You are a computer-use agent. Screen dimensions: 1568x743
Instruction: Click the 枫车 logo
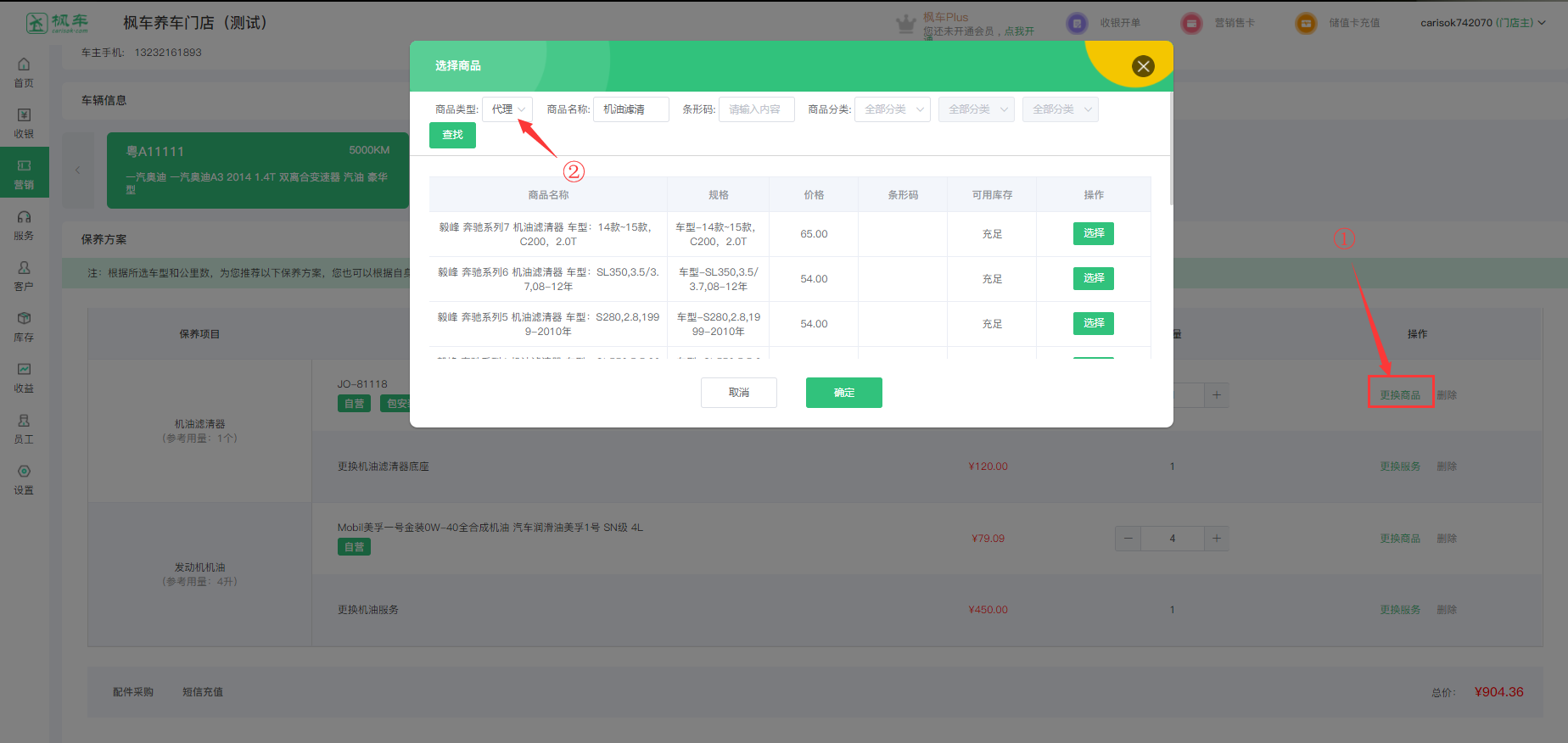coord(57,23)
